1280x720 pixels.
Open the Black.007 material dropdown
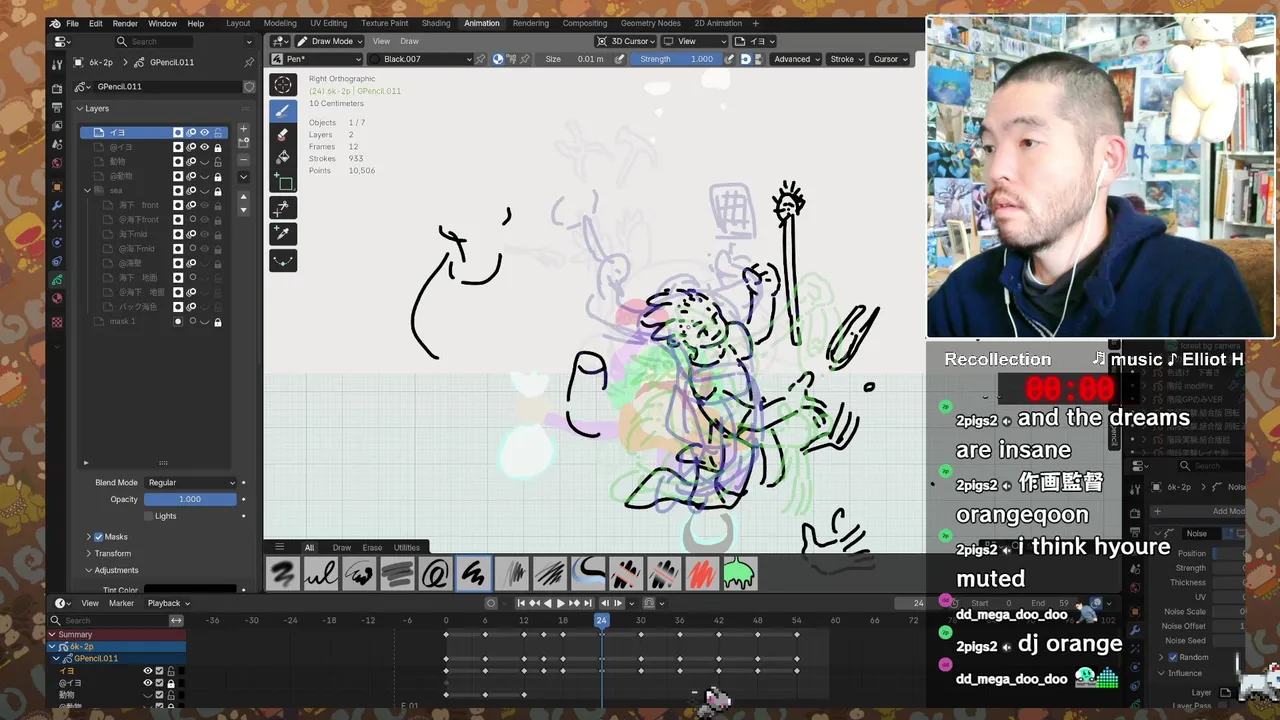pos(420,59)
